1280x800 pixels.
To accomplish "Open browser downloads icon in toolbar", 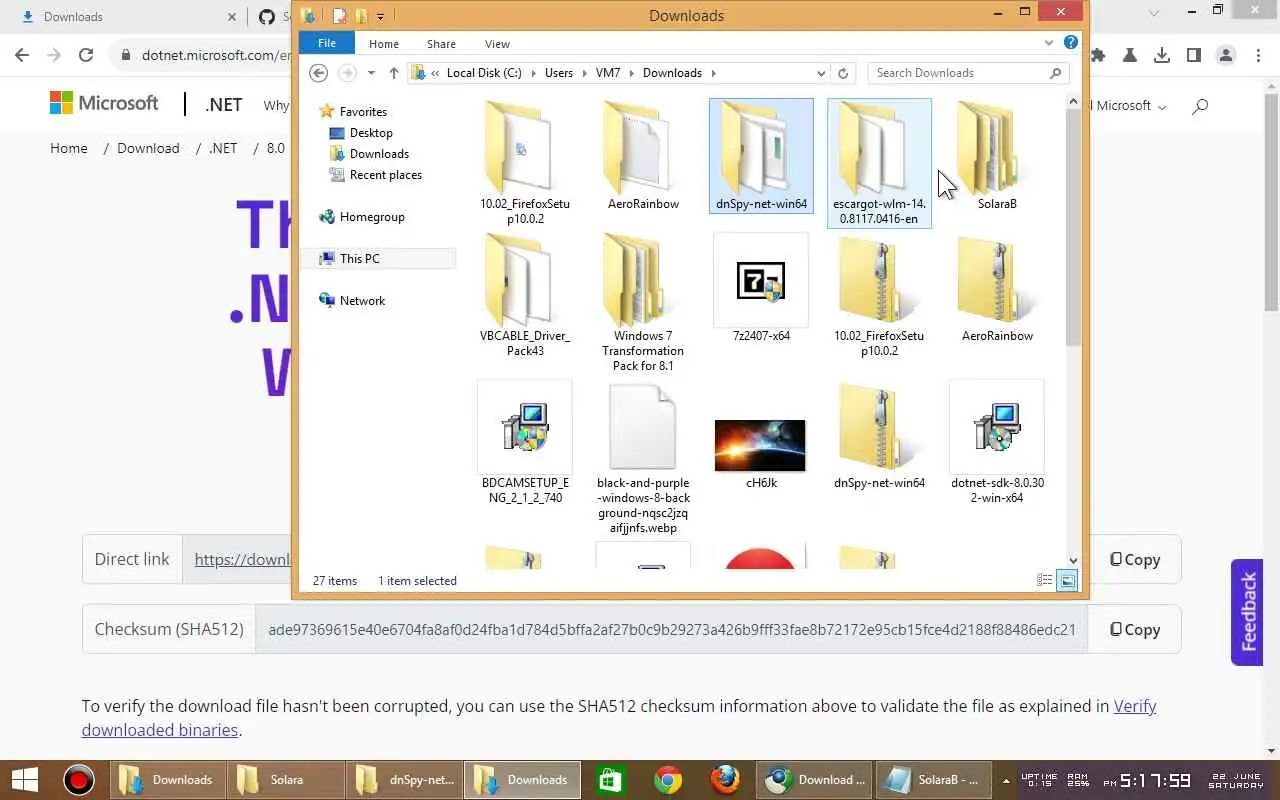I will (1162, 56).
